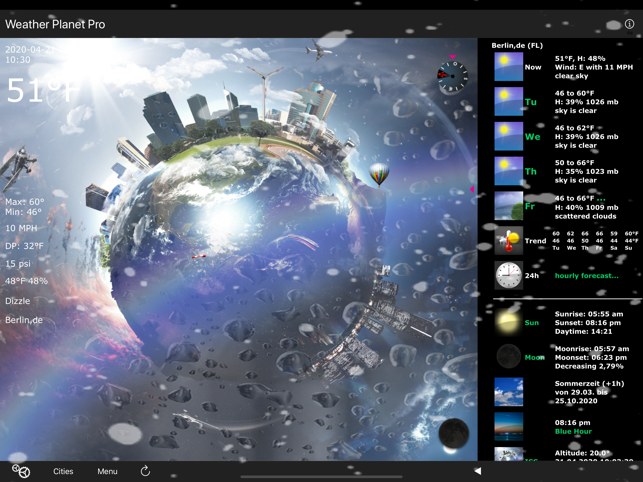Viewport: 643px width, 482px height.
Task: Click the wind compass dial
Action: click(452, 76)
